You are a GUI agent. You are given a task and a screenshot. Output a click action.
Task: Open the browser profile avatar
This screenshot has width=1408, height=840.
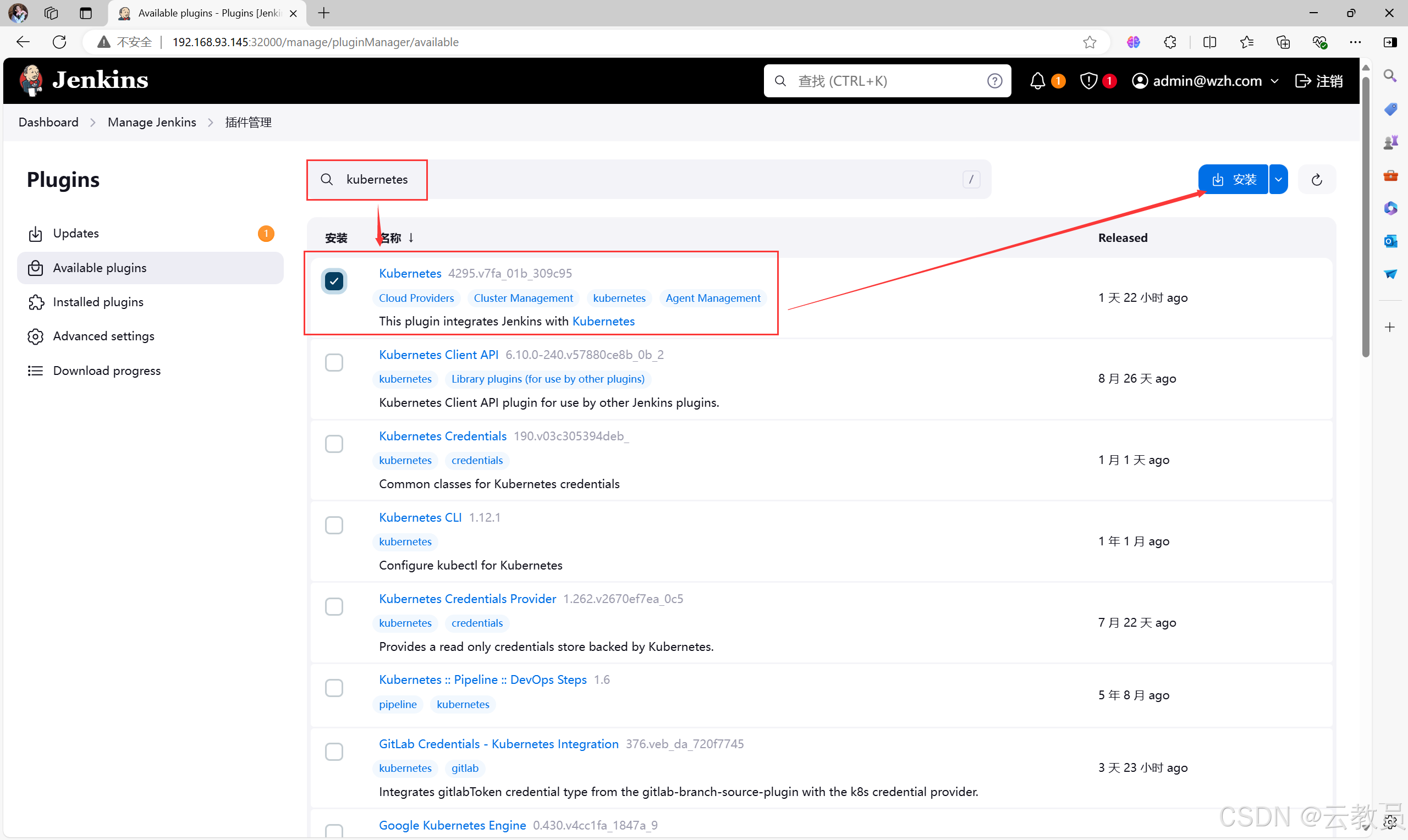pos(18,13)
